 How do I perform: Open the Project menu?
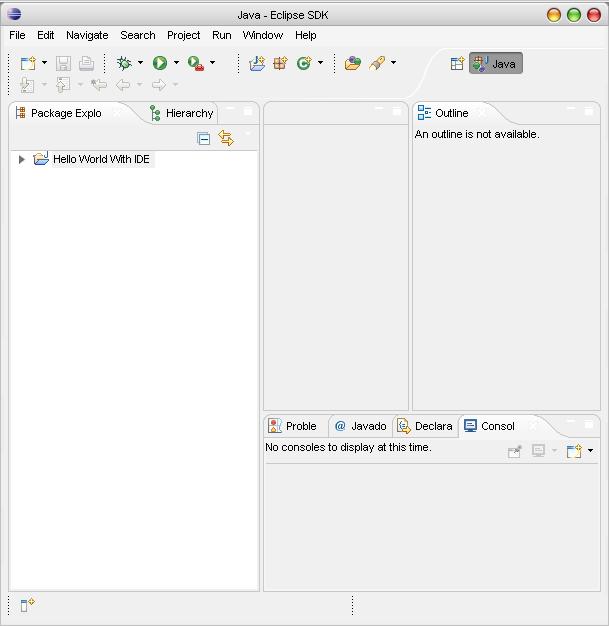pyautogui.click(x=183, y=35)
